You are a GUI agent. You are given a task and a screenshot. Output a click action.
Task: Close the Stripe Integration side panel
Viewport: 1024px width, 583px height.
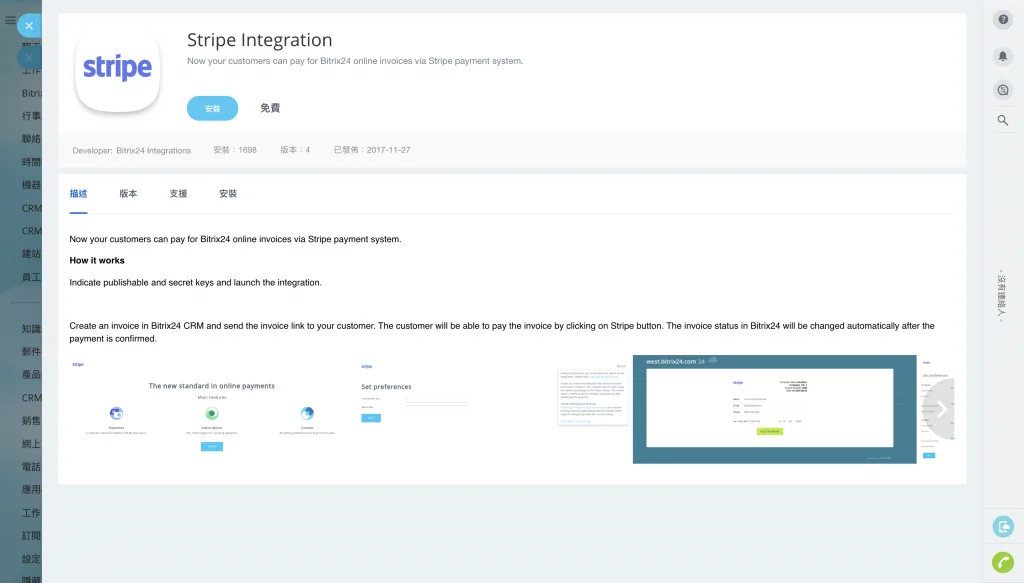coord(29,25)
